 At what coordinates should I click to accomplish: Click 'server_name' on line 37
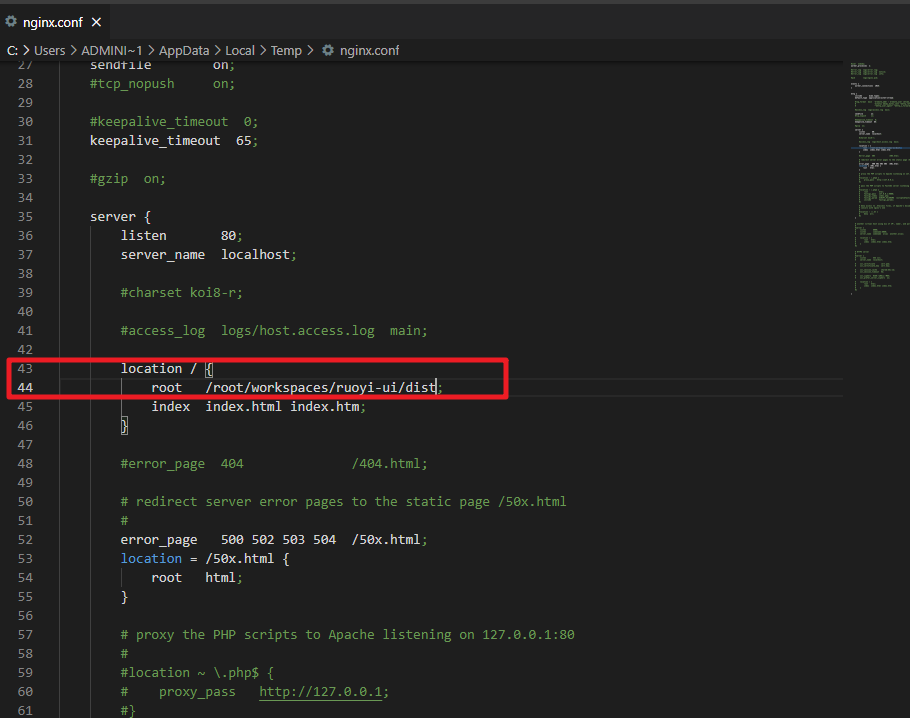pos(162,255)
